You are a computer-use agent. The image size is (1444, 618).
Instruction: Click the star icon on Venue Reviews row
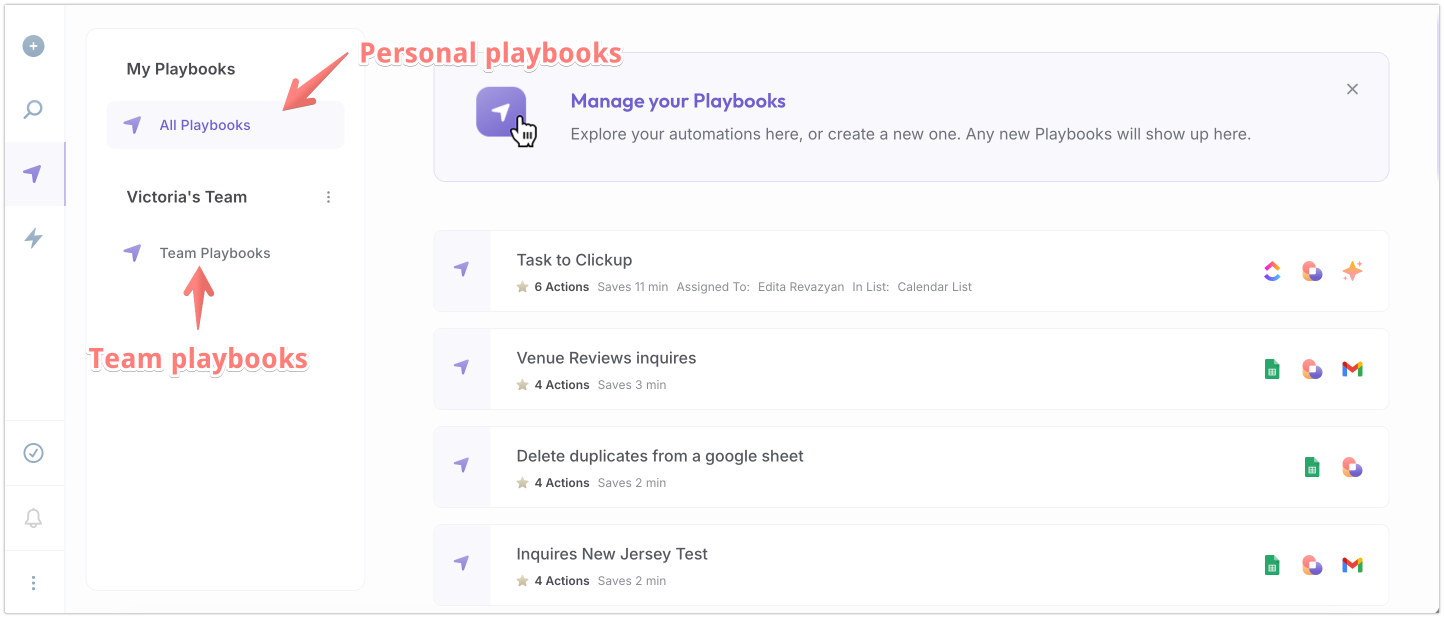[522, 385]
